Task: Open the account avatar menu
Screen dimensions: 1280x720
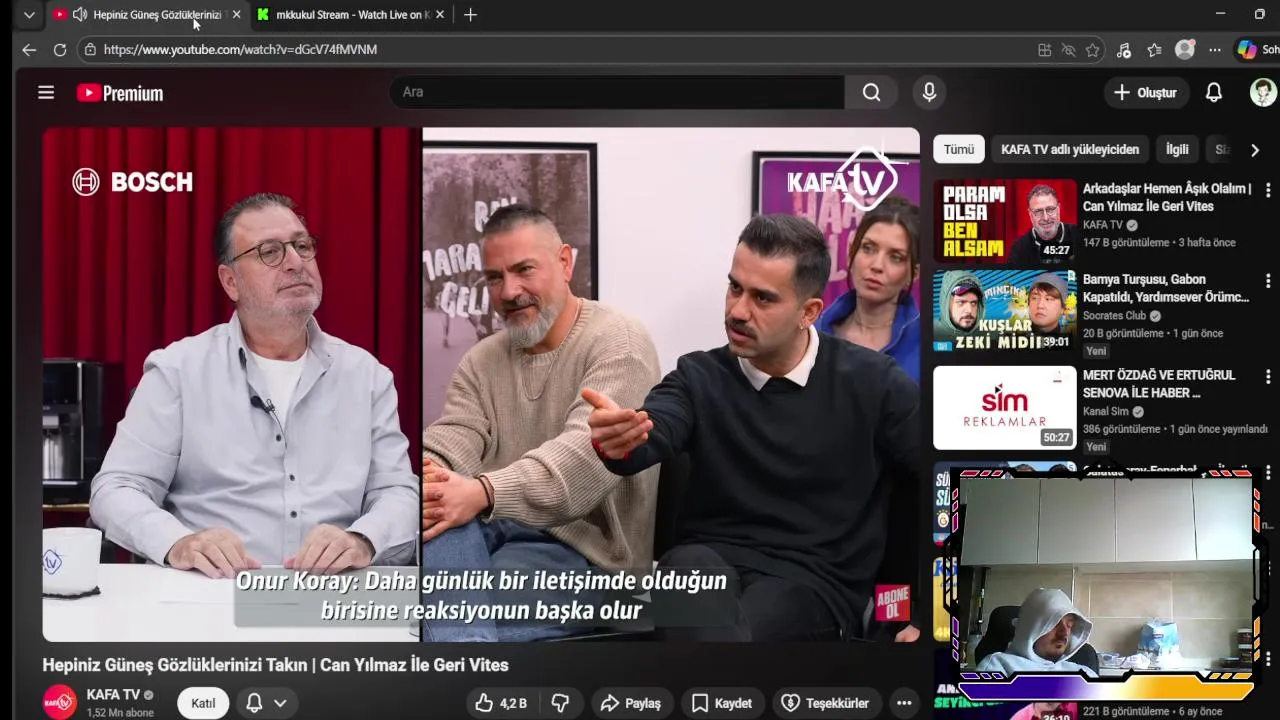Action: (1263, 93)
